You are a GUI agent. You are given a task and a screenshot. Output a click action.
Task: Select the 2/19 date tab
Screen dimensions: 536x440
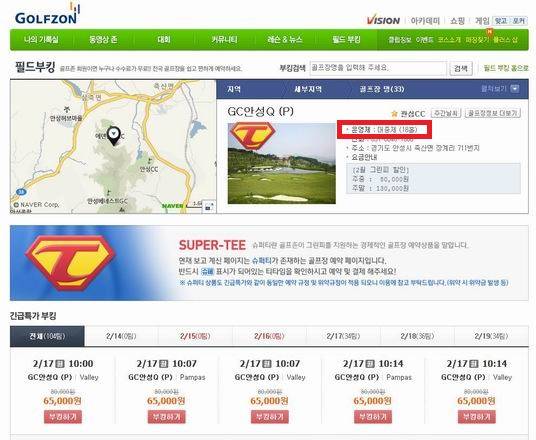click(491, 336)
